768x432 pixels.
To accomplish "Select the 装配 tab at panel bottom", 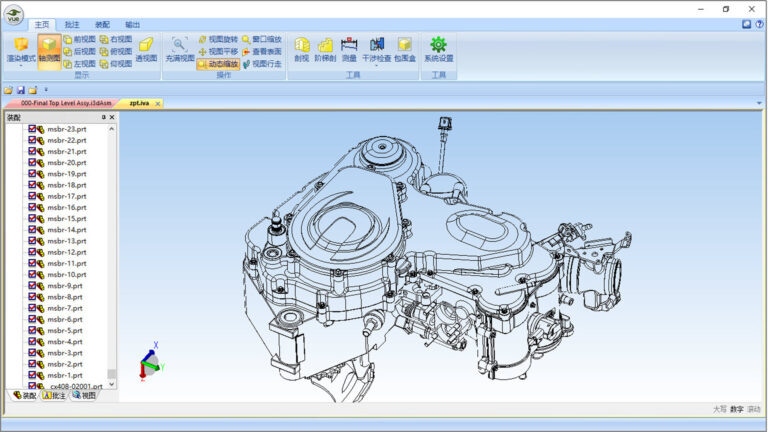I will tap(24, 395).
